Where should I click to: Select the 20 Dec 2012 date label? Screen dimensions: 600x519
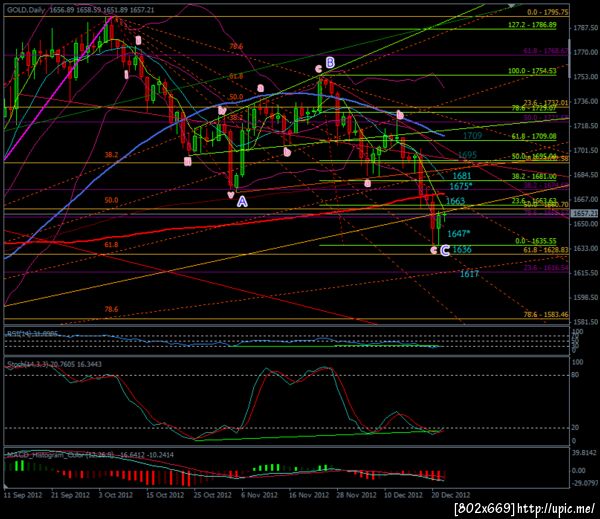pyautogui.click(x=450, y=495)
